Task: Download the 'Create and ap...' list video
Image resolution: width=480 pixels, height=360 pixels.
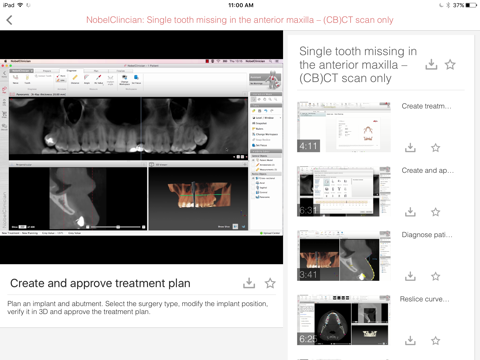Action: point(410,212)
